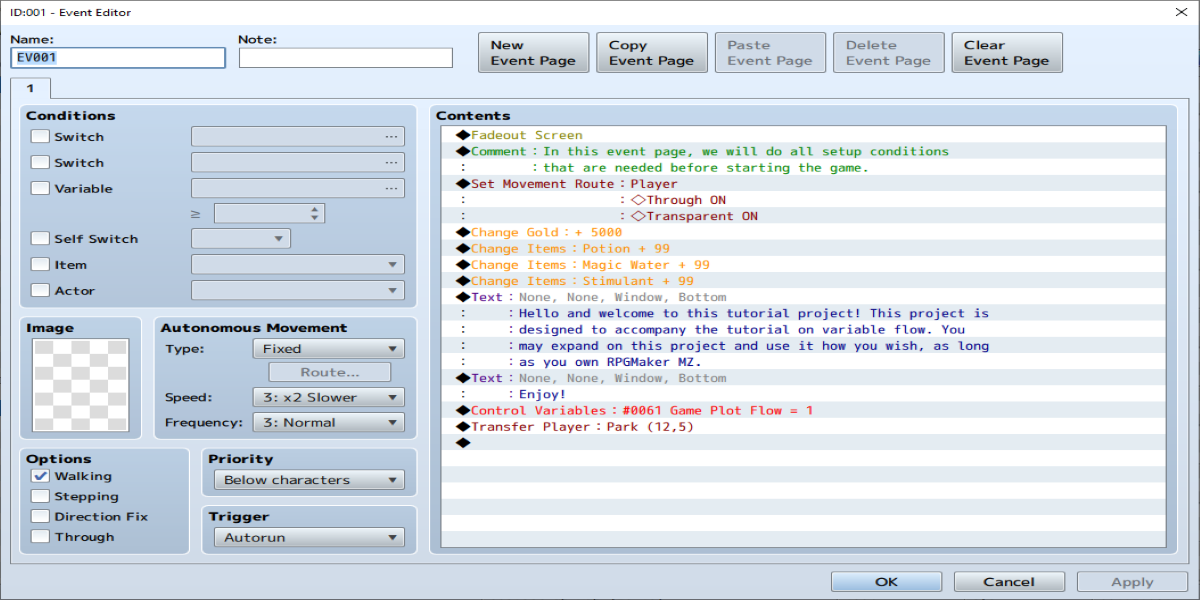Click the Note input field
Viewport: 1200px width, 600px height.
pyautogui.click(x=345, y=58)
